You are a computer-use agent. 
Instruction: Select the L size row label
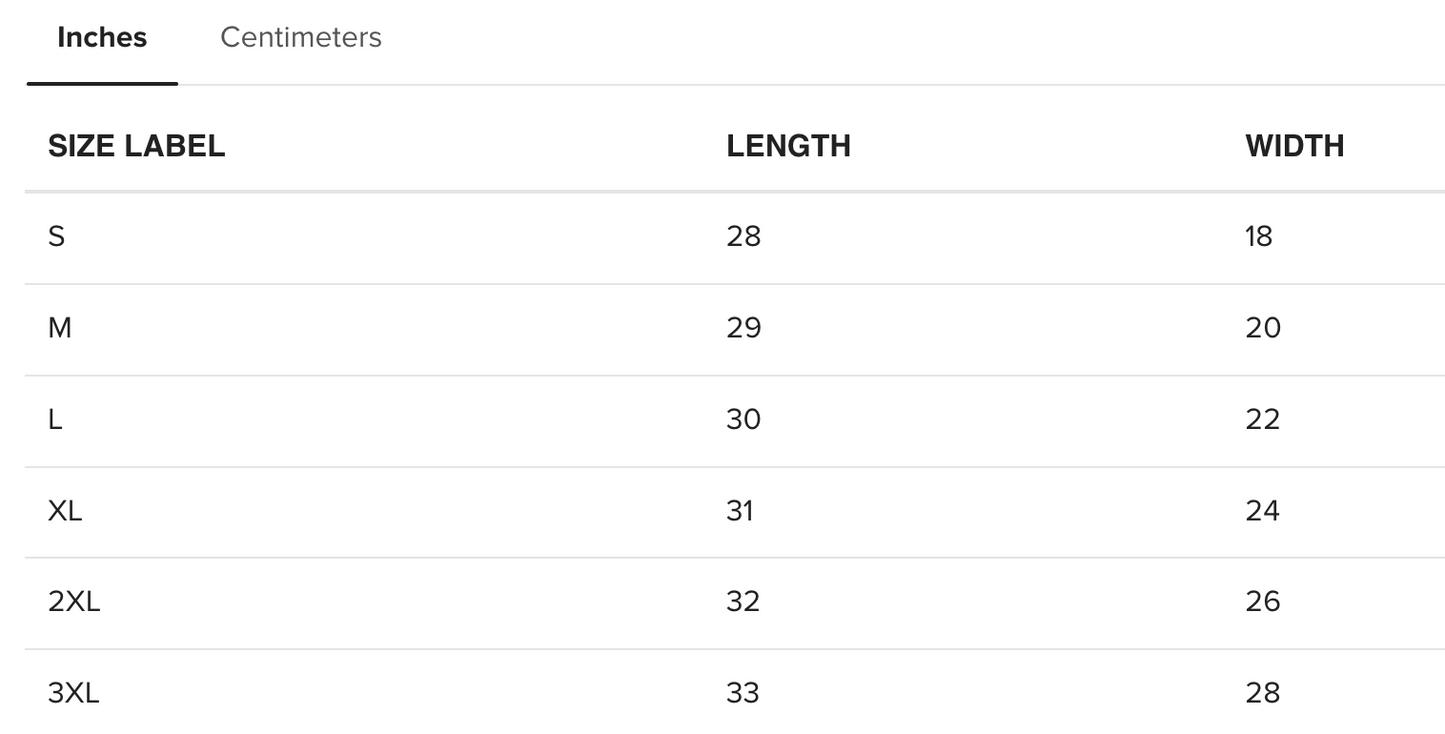(x=55, y=419)
